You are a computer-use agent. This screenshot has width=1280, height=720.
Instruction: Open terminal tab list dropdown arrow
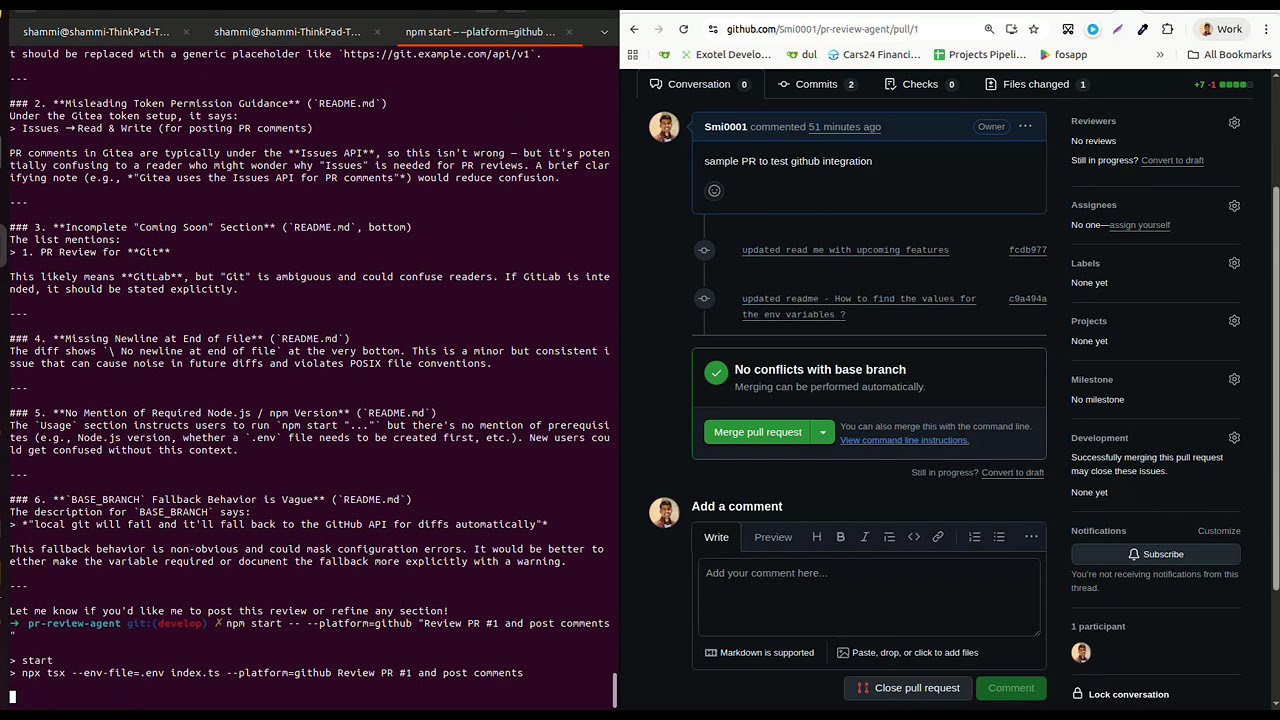tap(604, 32)
